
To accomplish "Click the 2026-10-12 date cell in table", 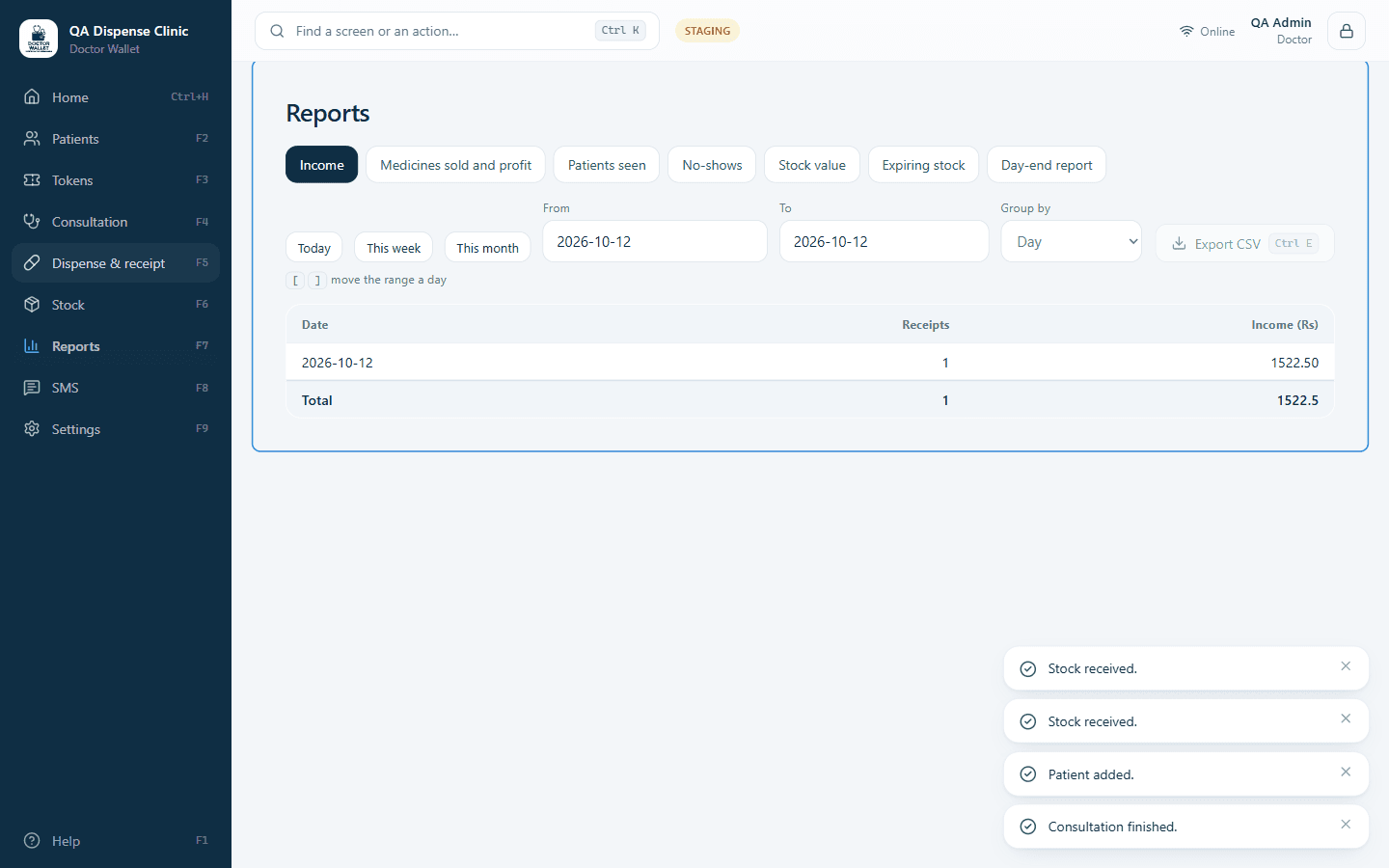I will (338, 363).
